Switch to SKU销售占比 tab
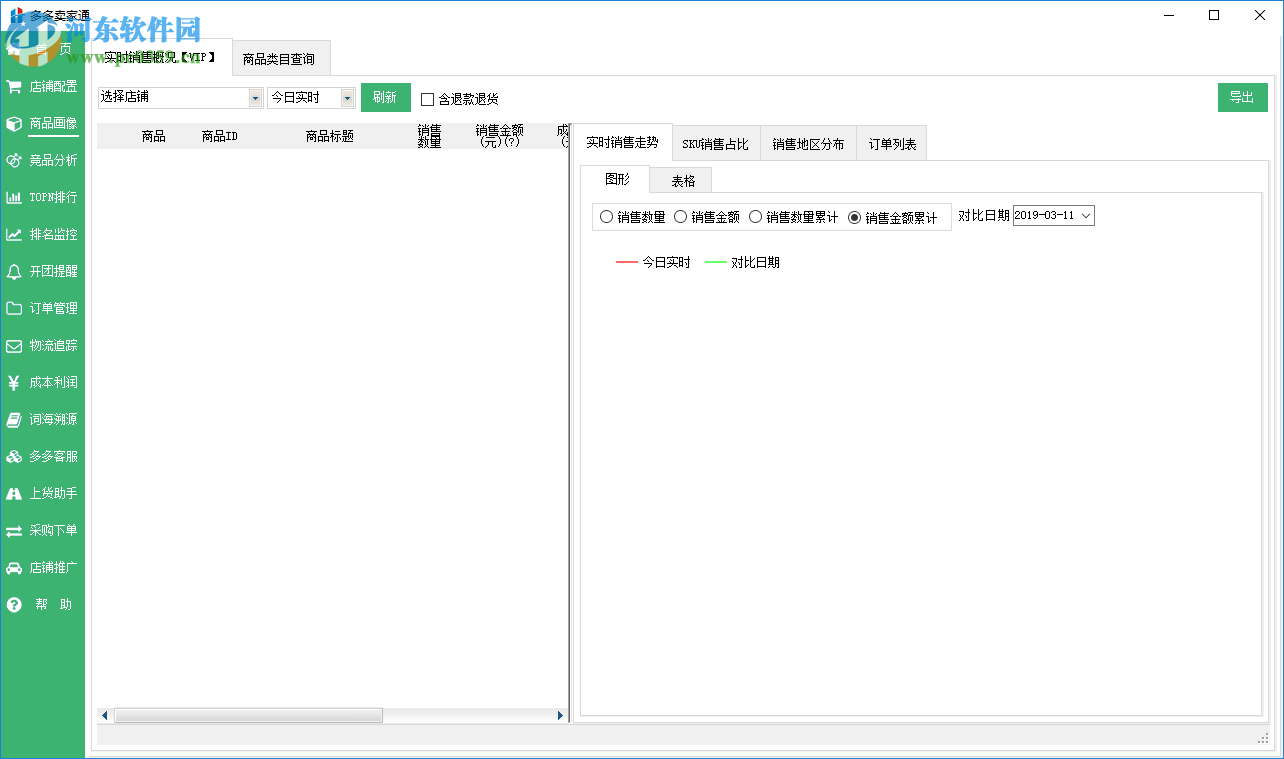This screenshot has width=1284, height=759. click(715, 144)
